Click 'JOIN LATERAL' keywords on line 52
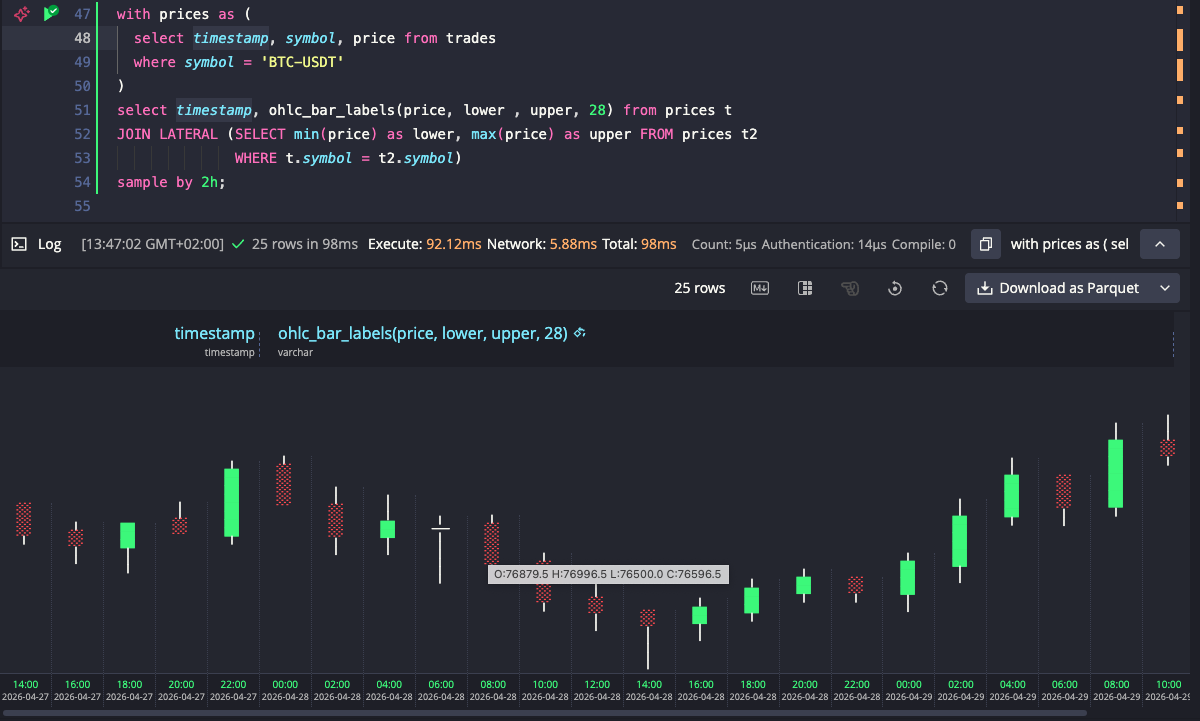This screenshot has height=721, width=1200. coord(168,134)
